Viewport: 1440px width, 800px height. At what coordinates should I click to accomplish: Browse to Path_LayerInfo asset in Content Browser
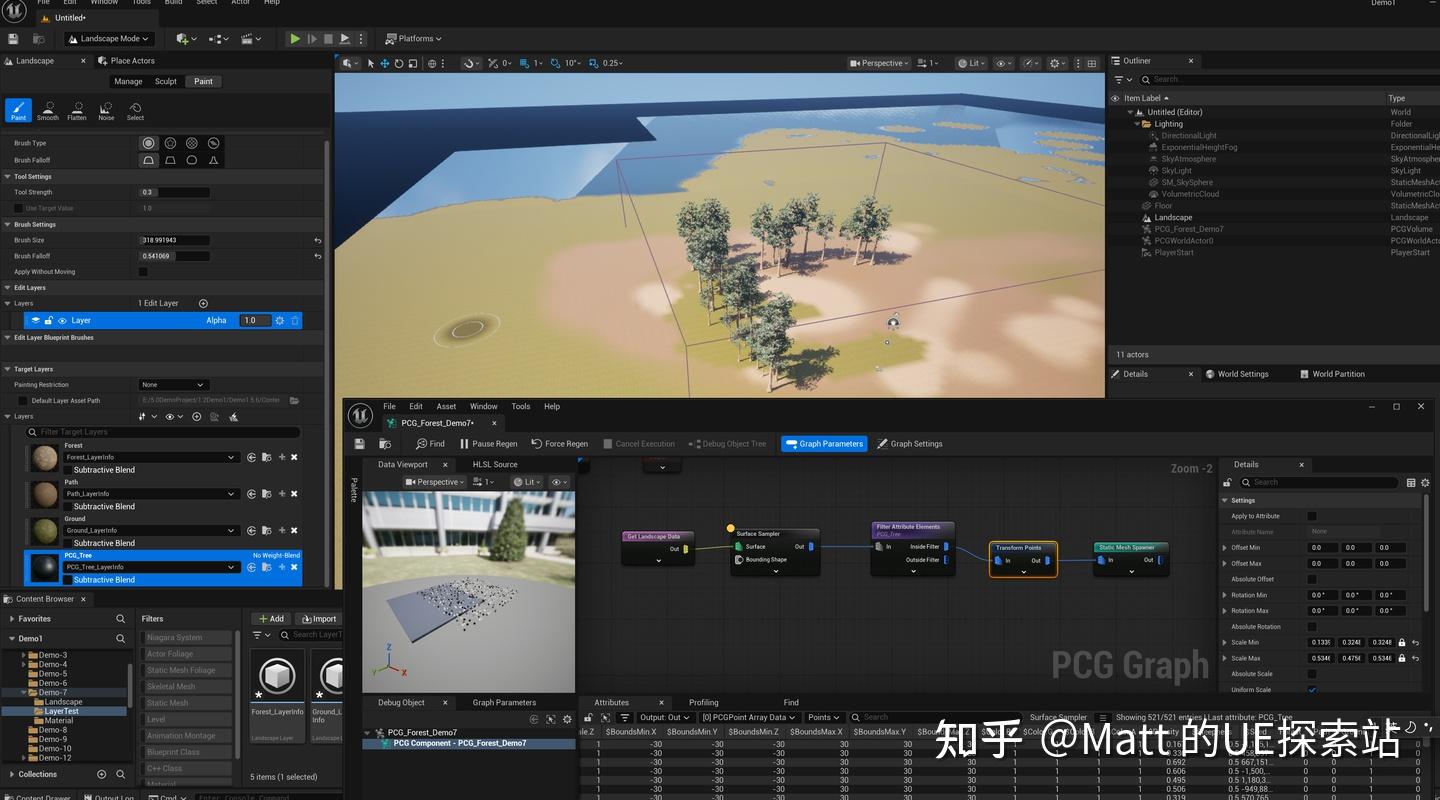pos(266,494)
